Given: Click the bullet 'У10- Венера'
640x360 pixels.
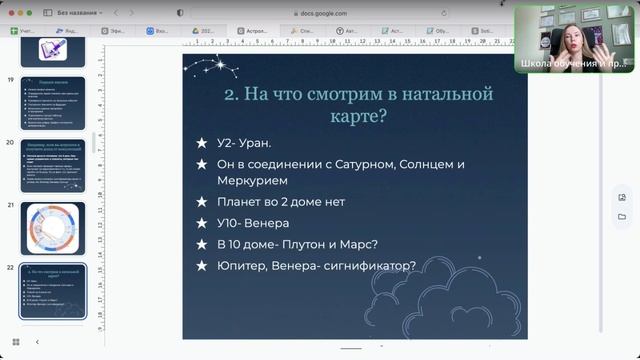Looking at the screenshot, I should [x=253, y=223].
